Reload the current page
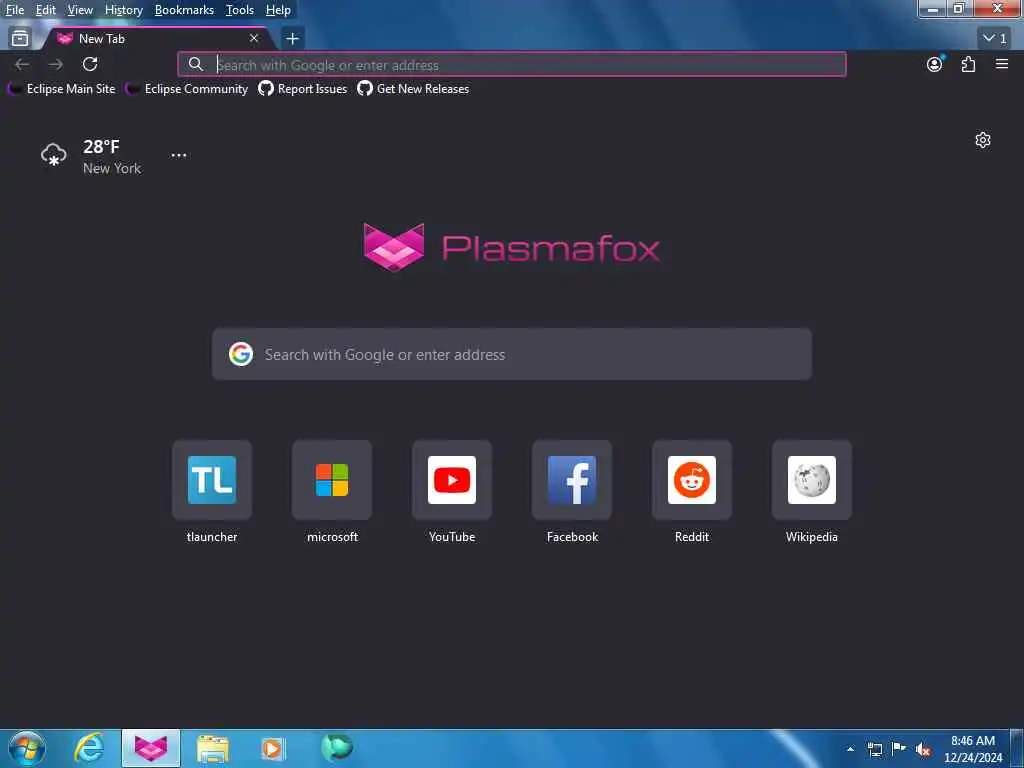The height and width of the screenshot is (768, 1024). (90, 64)
